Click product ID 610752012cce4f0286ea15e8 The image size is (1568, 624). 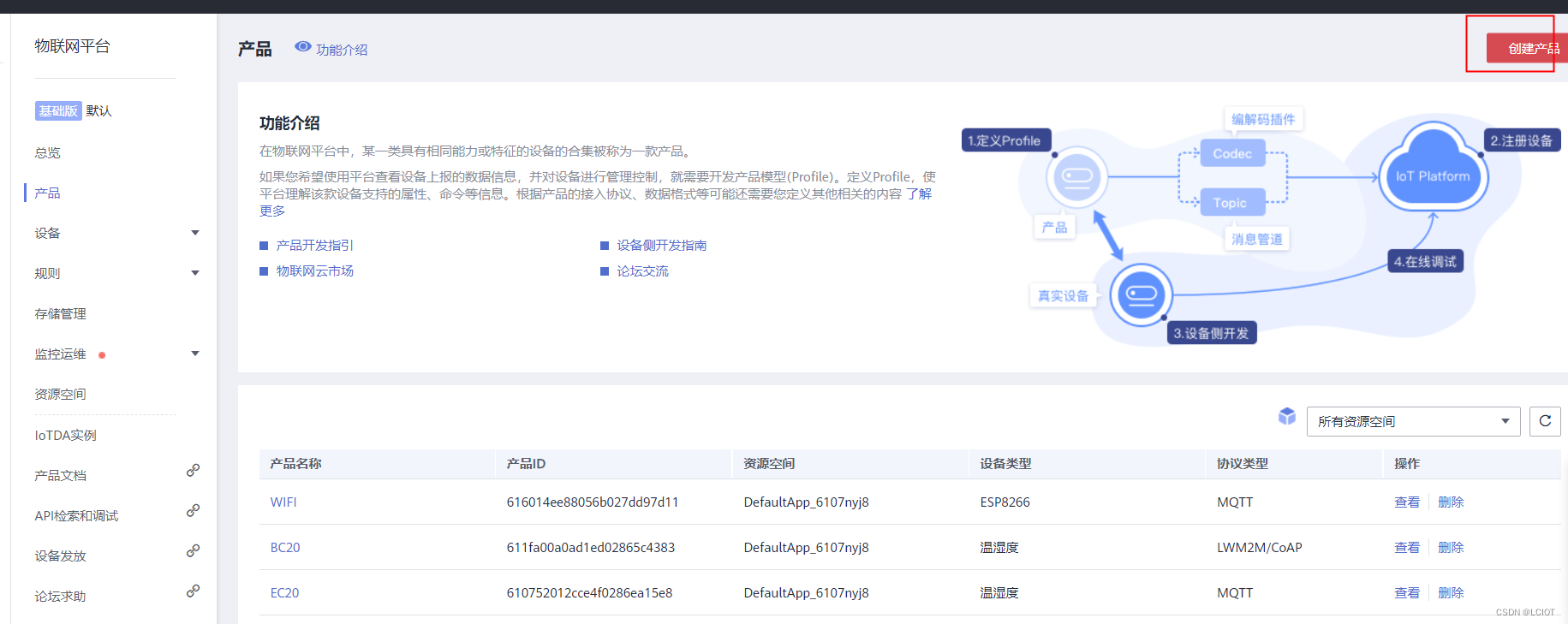(589, 592)
